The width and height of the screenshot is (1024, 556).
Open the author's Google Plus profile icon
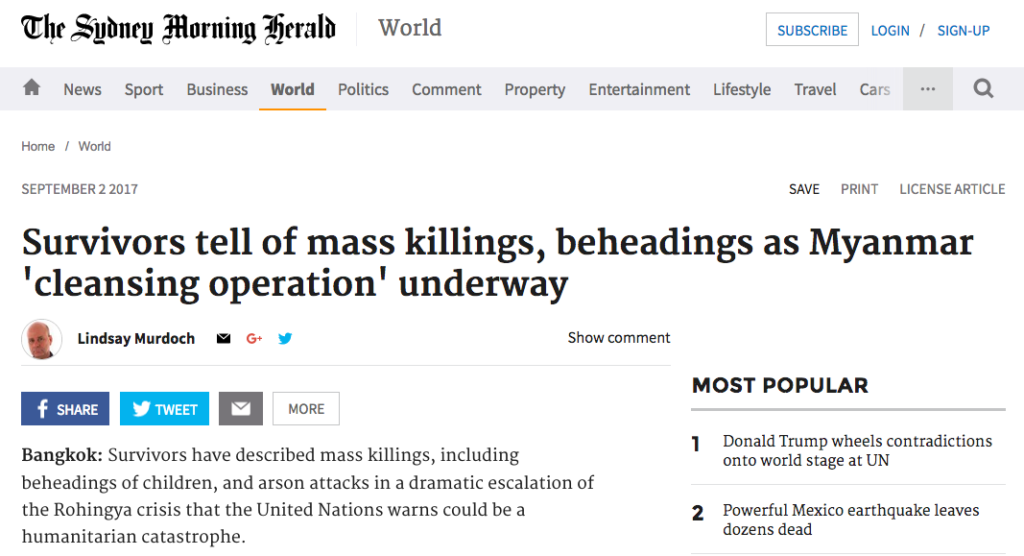[254, 338]
